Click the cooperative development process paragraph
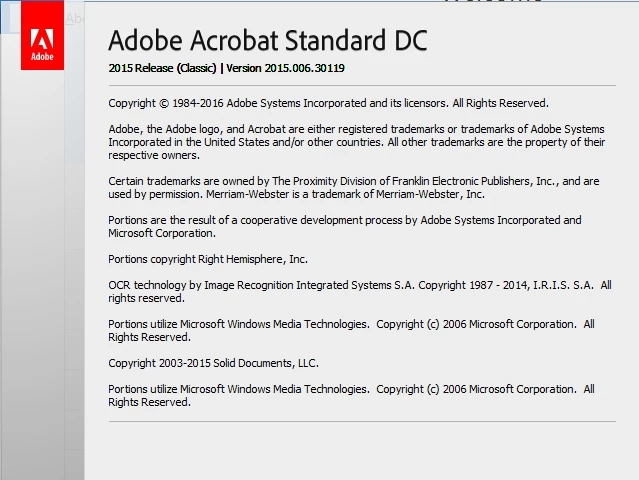This screenshot has width=639, height=480. point(345,227)
